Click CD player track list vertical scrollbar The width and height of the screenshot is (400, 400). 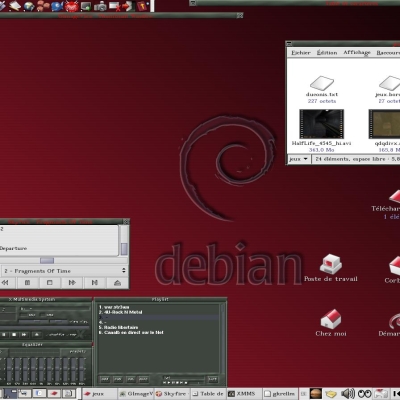point(124,240)
